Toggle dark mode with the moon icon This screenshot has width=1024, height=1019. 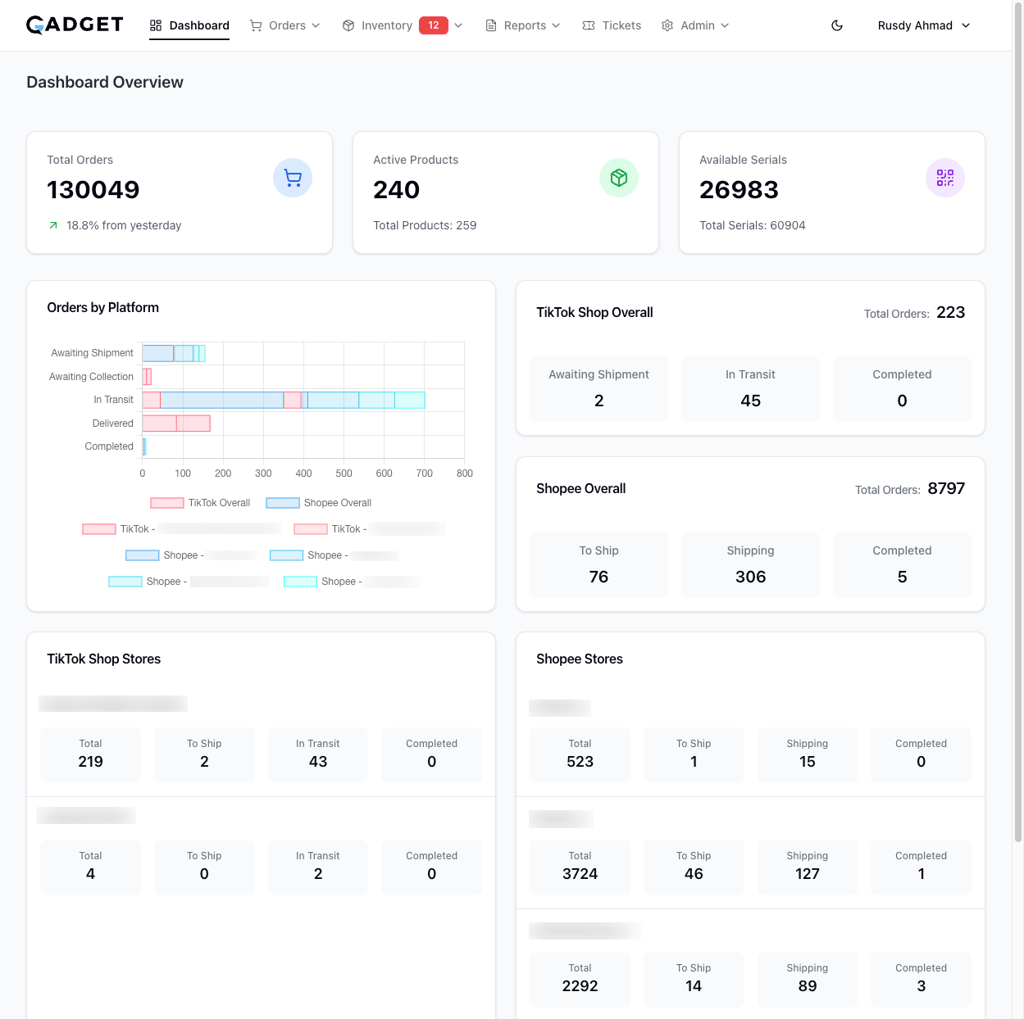837,25
